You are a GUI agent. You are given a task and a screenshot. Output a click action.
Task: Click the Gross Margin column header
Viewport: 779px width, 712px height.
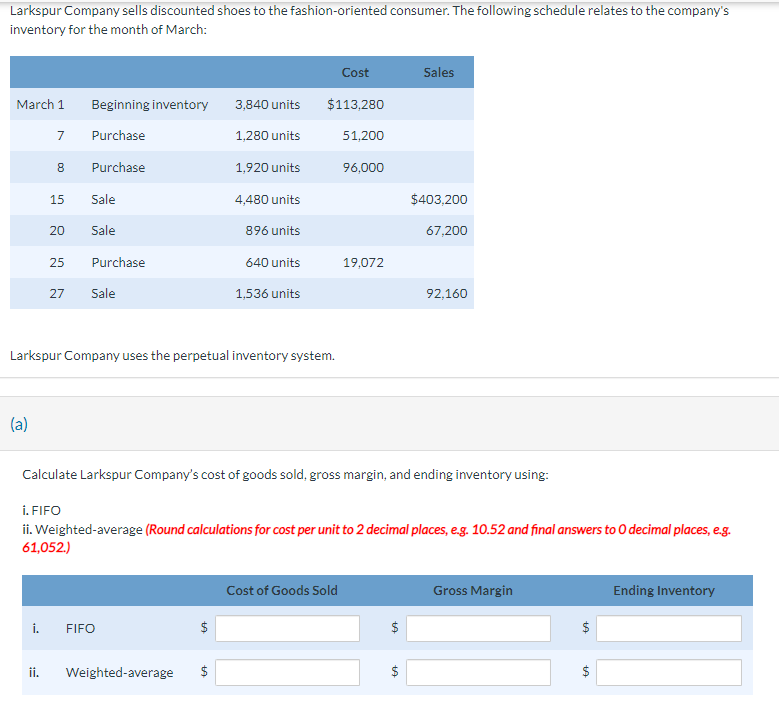(472, 590)
